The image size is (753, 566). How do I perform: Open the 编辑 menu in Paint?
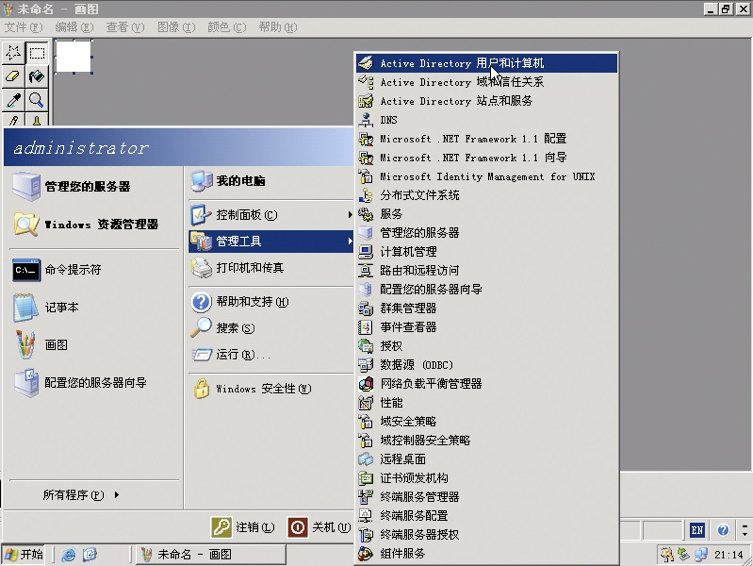pos(74,27)
